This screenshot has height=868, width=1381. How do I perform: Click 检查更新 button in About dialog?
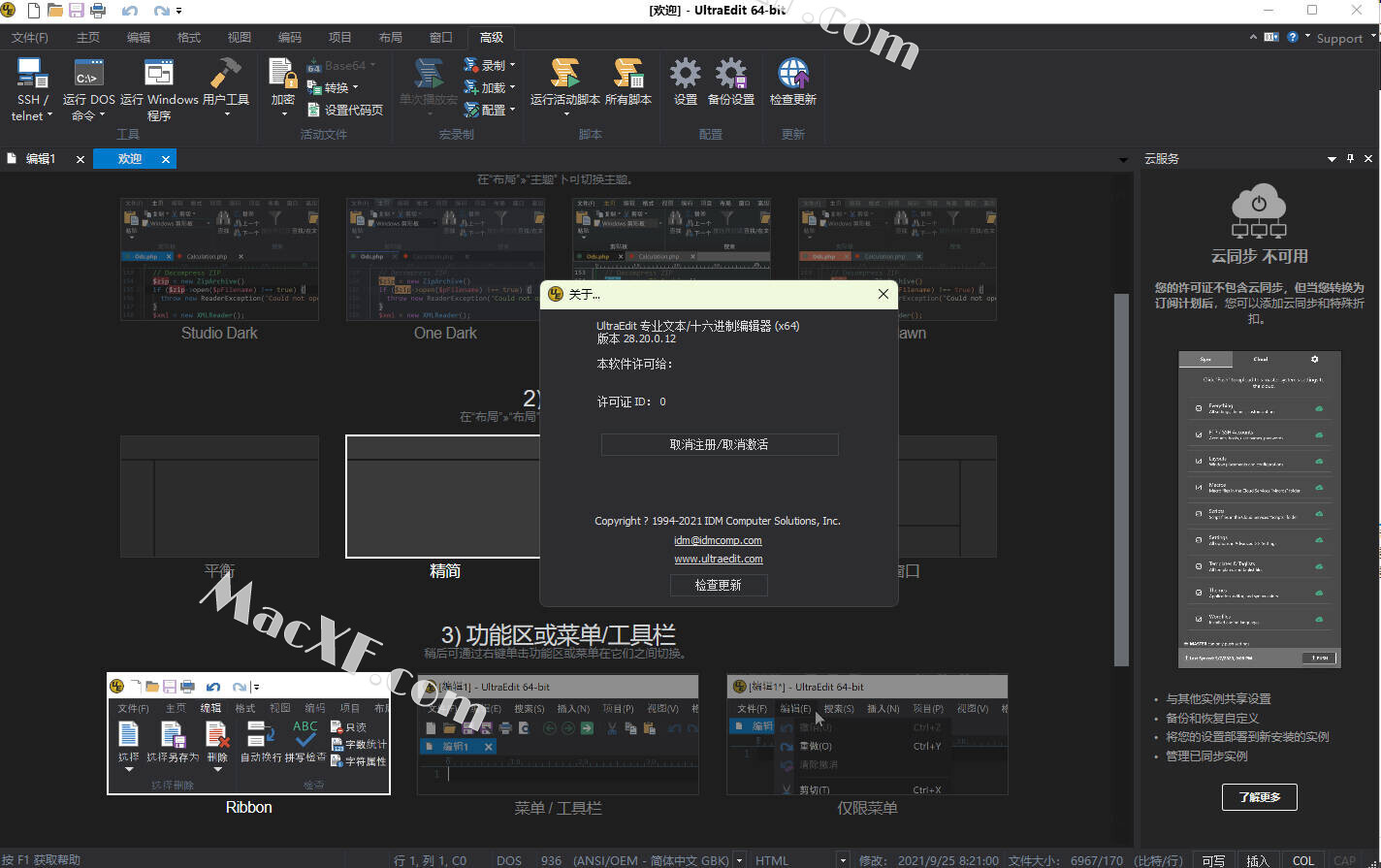coord(719,585)
